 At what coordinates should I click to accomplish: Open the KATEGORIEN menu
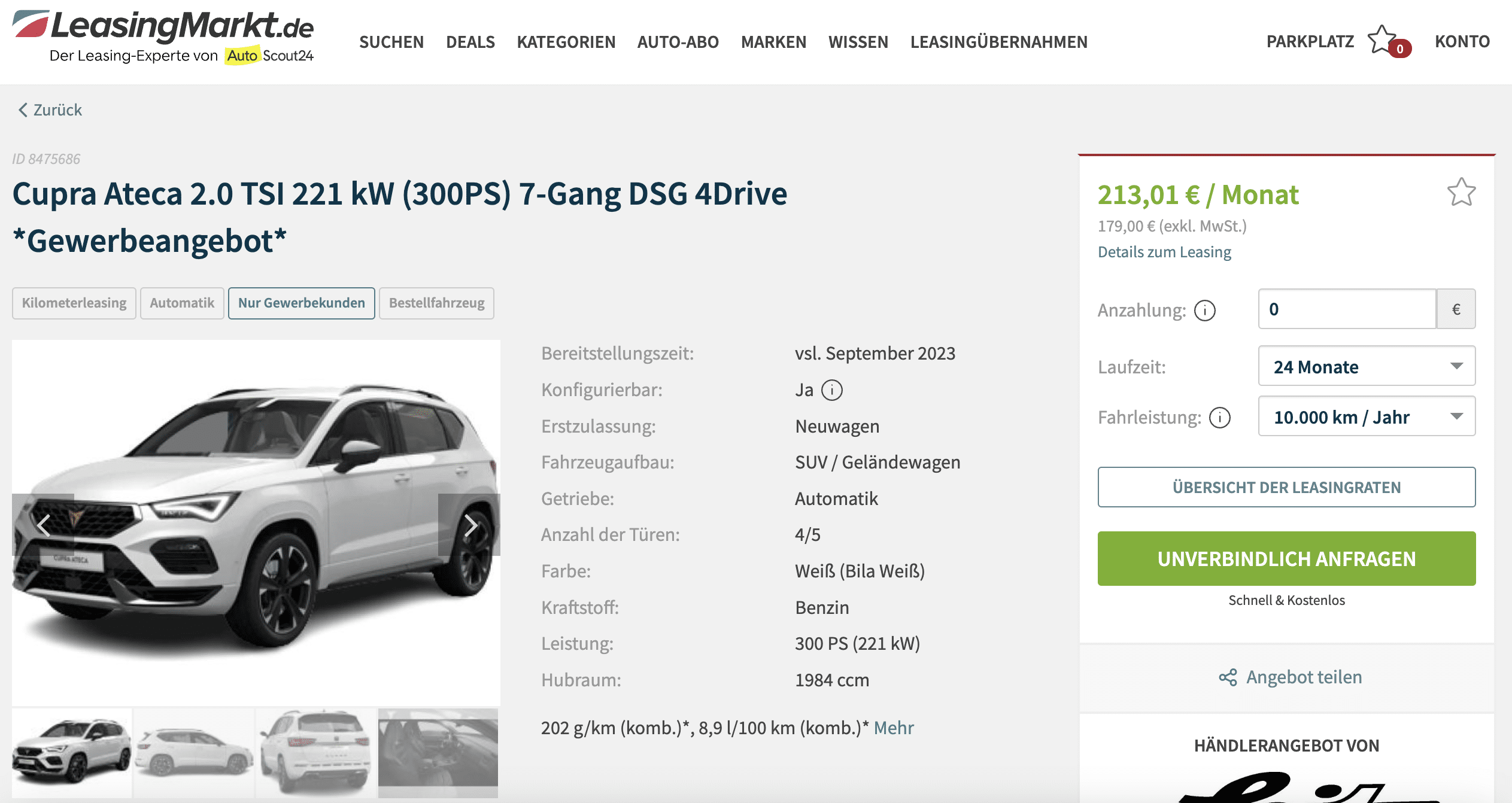pos(566,42)
